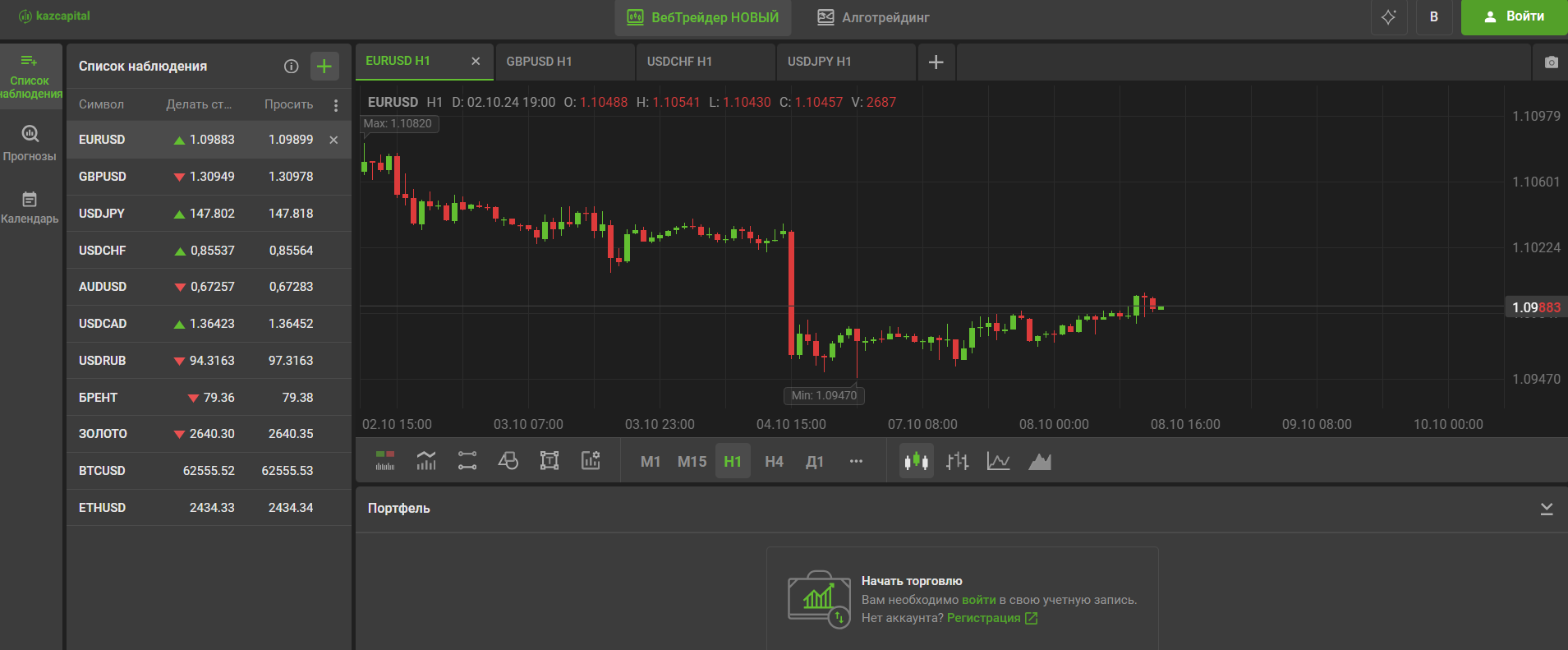The width and height of the screenshot is (1568, 650).
Task: Switch chart type to area chart
Action: click(x=1040, y=462)
